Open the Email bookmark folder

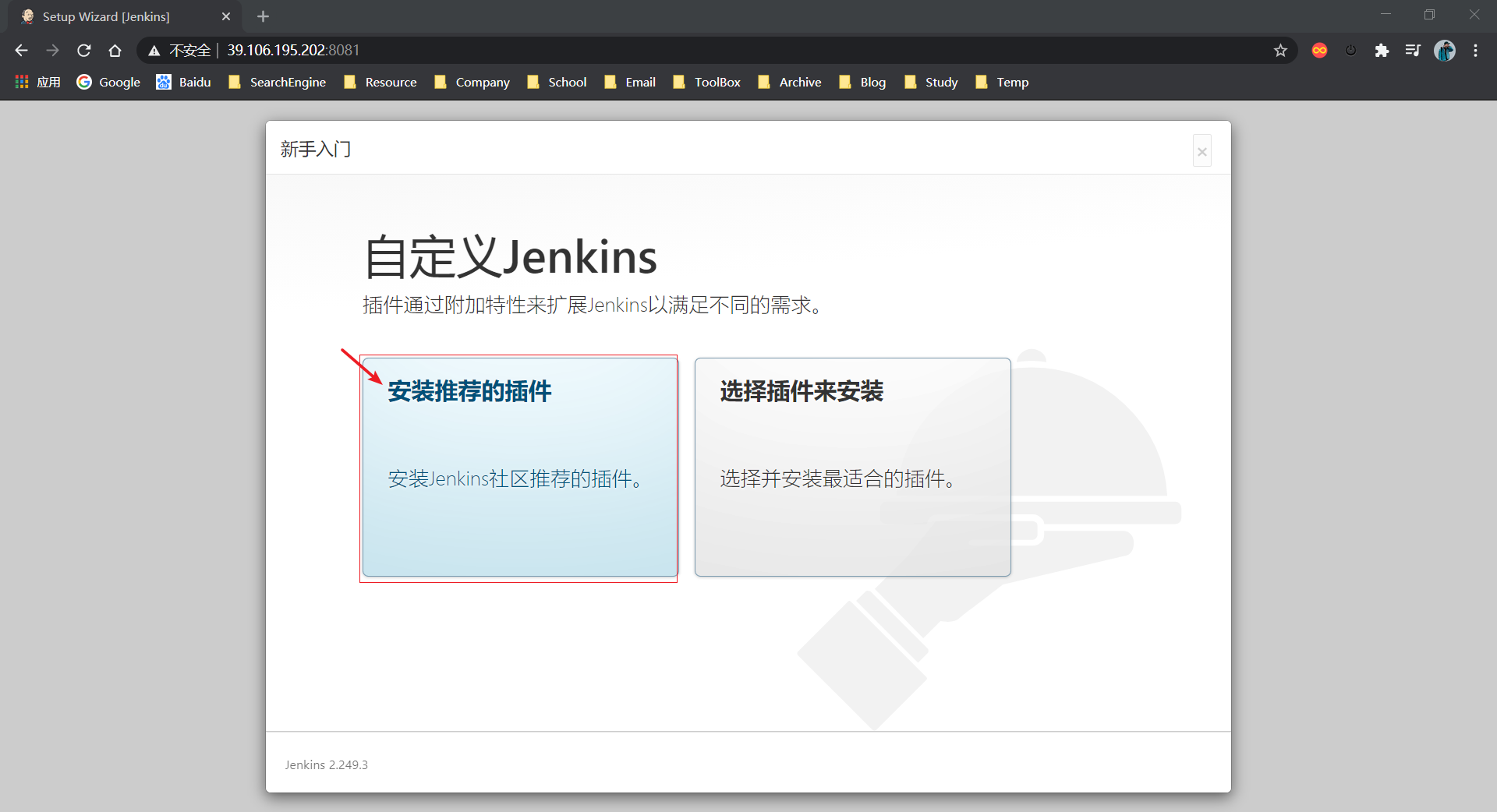pyautogui.click(x=630, y=82)
